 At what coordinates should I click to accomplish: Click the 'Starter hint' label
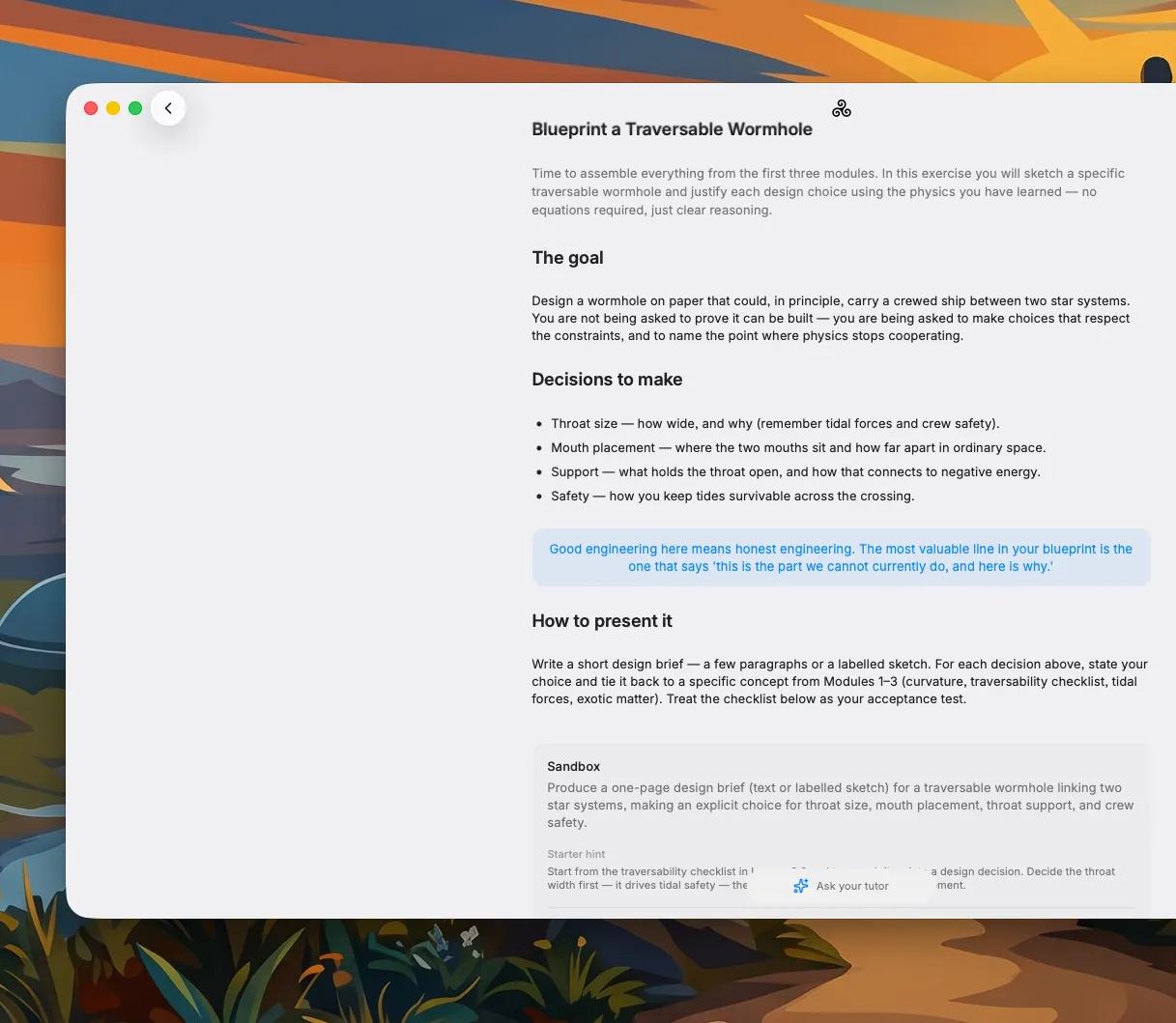tap(576, 854)
